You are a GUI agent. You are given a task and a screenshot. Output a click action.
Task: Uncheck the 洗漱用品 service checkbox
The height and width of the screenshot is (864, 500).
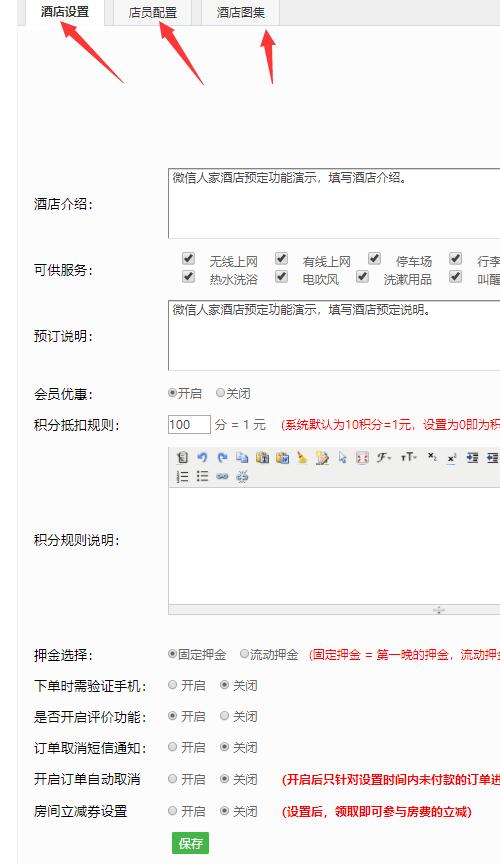click(362, 276)
